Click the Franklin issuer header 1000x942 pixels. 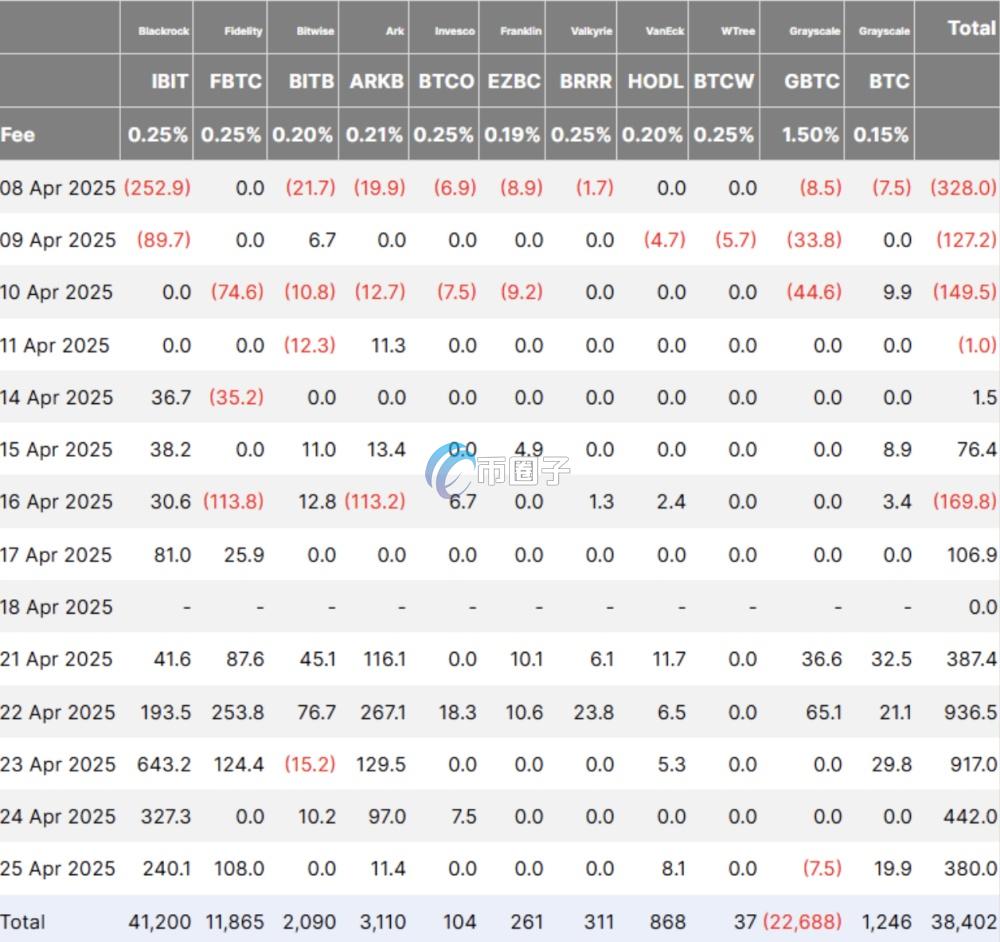[520, 31]
